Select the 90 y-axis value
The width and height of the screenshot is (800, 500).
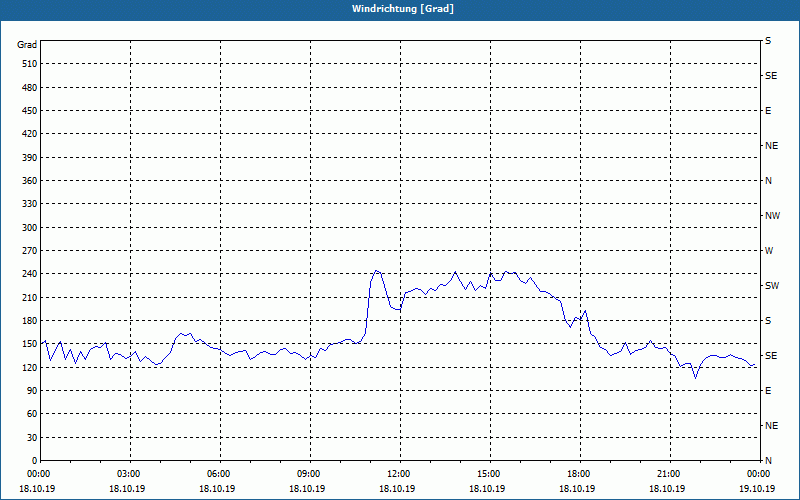(32, 391)
